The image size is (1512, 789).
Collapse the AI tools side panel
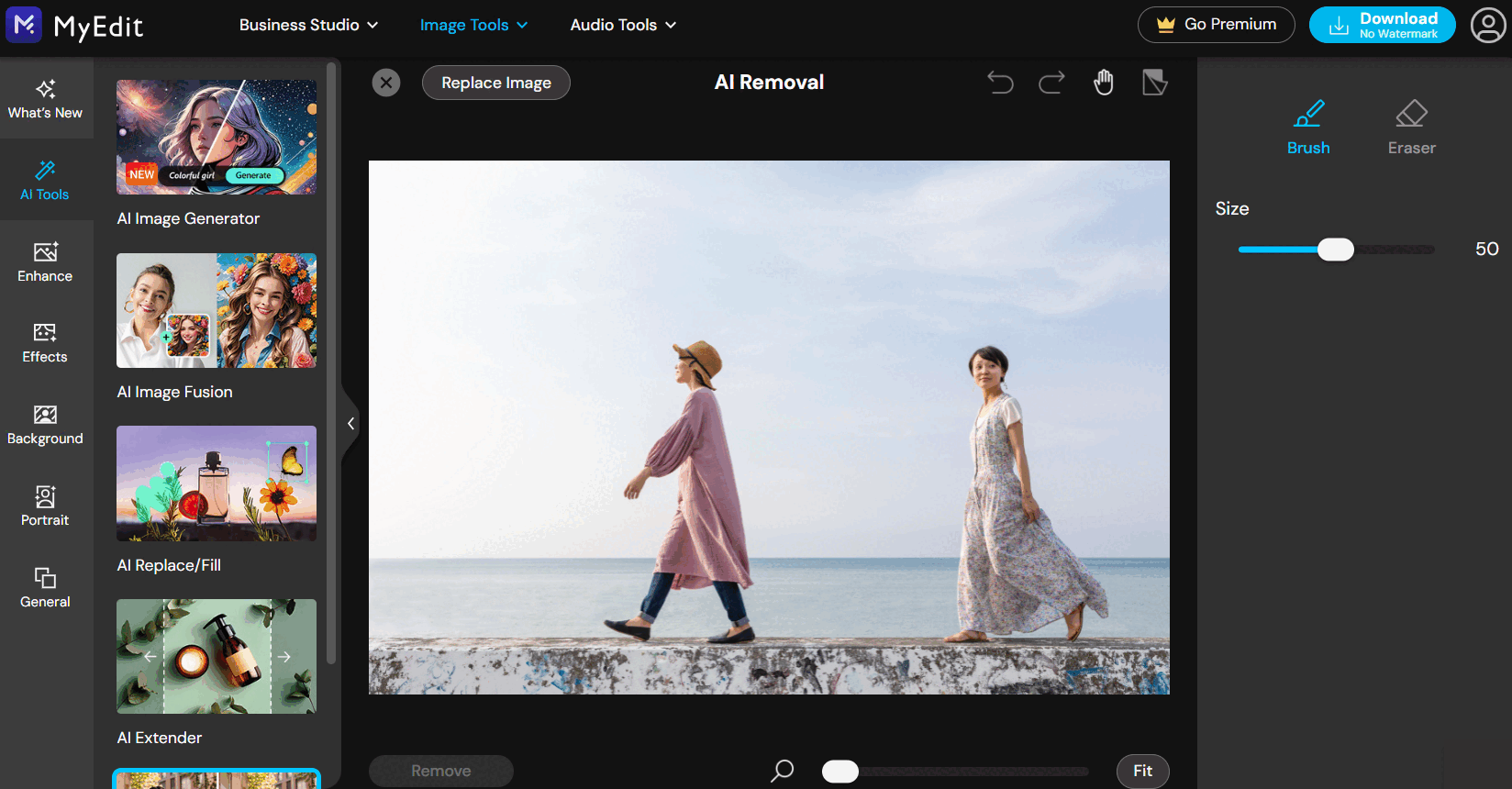click(350, 423)
